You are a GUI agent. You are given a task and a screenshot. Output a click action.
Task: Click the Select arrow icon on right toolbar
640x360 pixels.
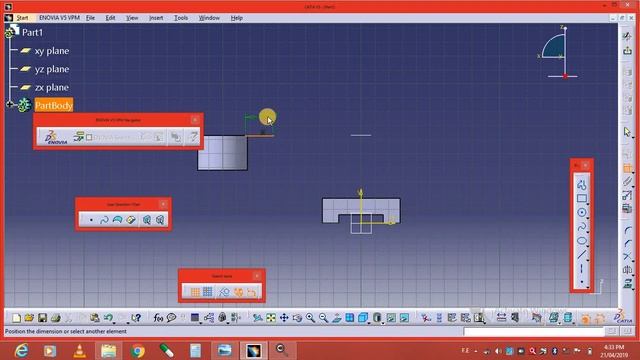point(627,132)
